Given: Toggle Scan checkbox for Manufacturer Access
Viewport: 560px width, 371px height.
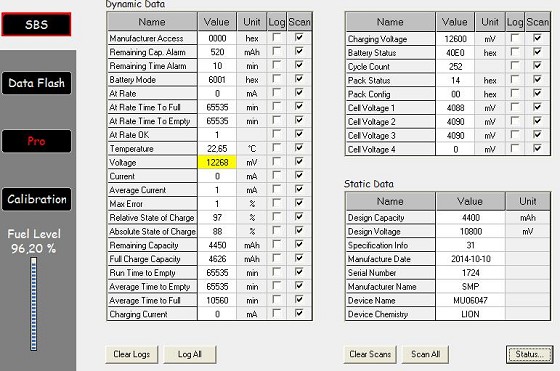Looking at the screenshot, I should [299, 37].
